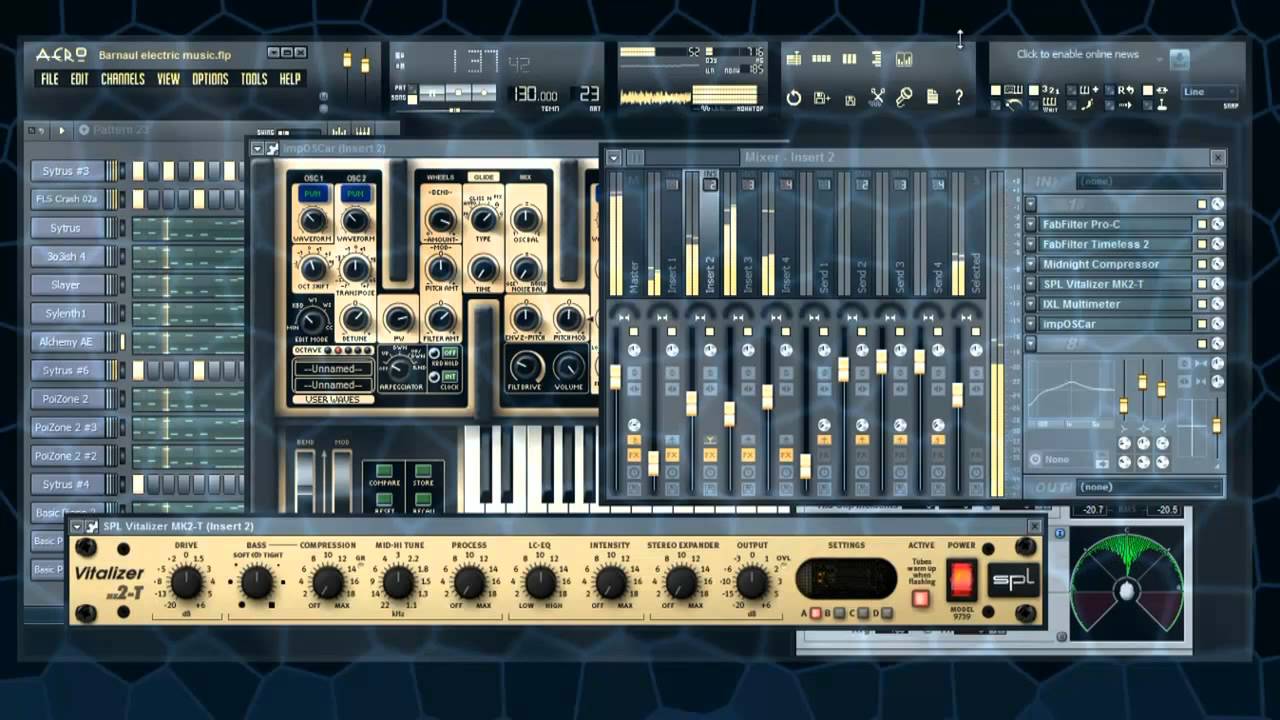Open the EDIT menu
This screenshot has height=720, width=1280.
pyautogui.click(x=80, y=79)
